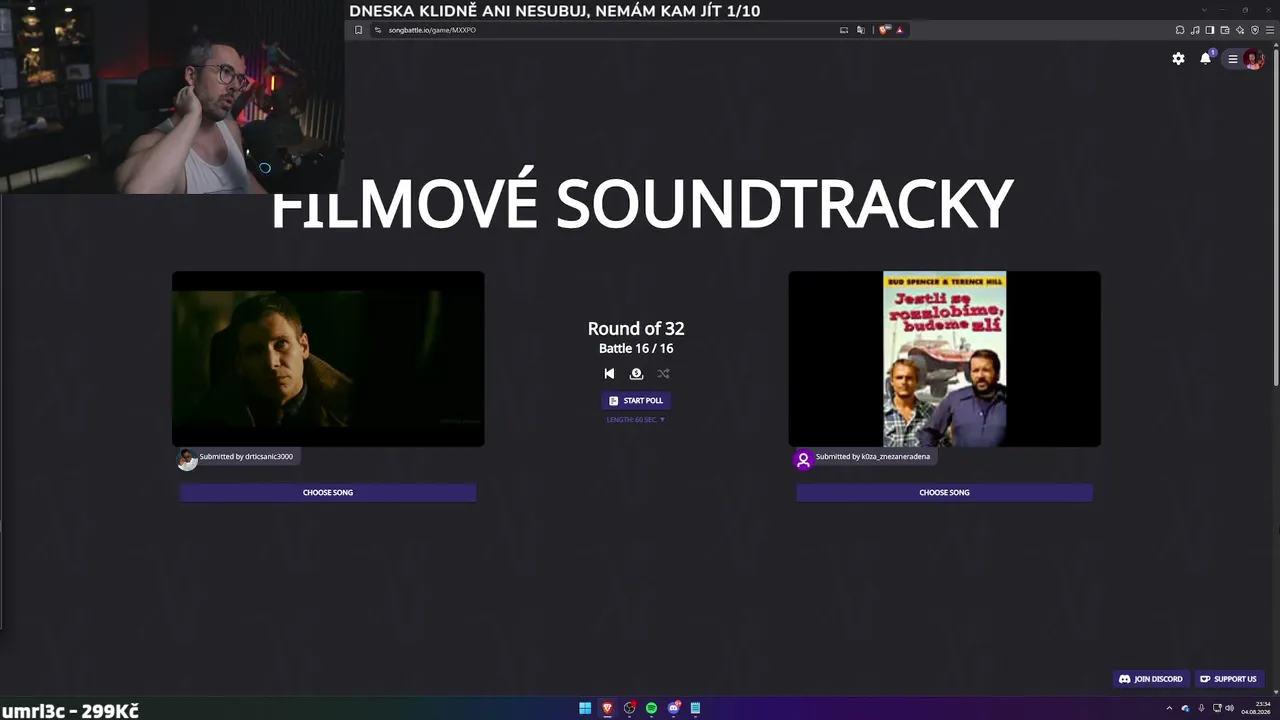Click the translate page icon in address bar
The width and height of the screenshot is (1280, 720).
tap(860, 30)
